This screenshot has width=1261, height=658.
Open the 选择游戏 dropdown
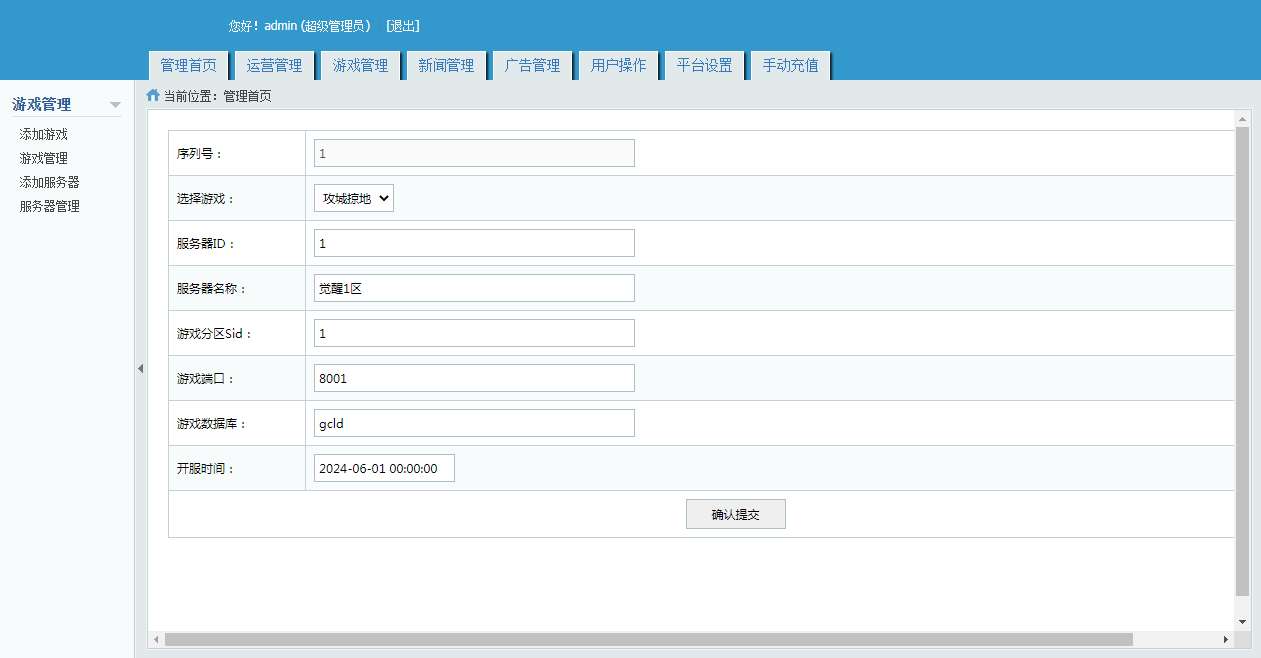pyautogui.click(x=354, y=198)
